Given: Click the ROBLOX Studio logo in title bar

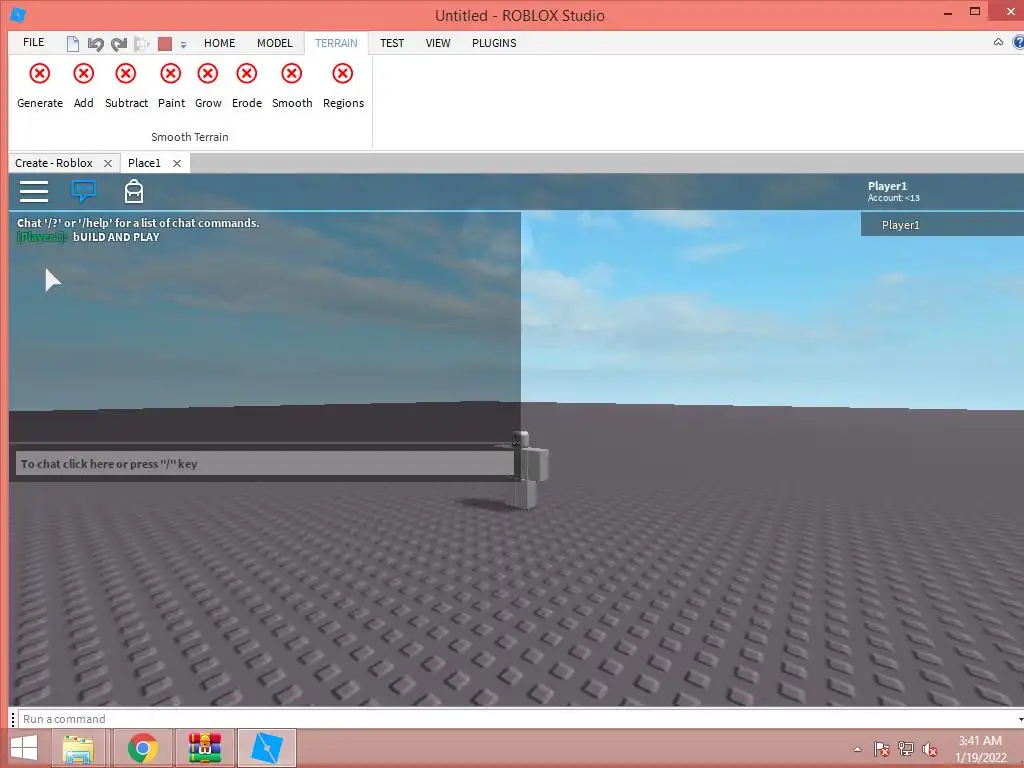Looking at the screenshot, I should [x=18, y=14].
